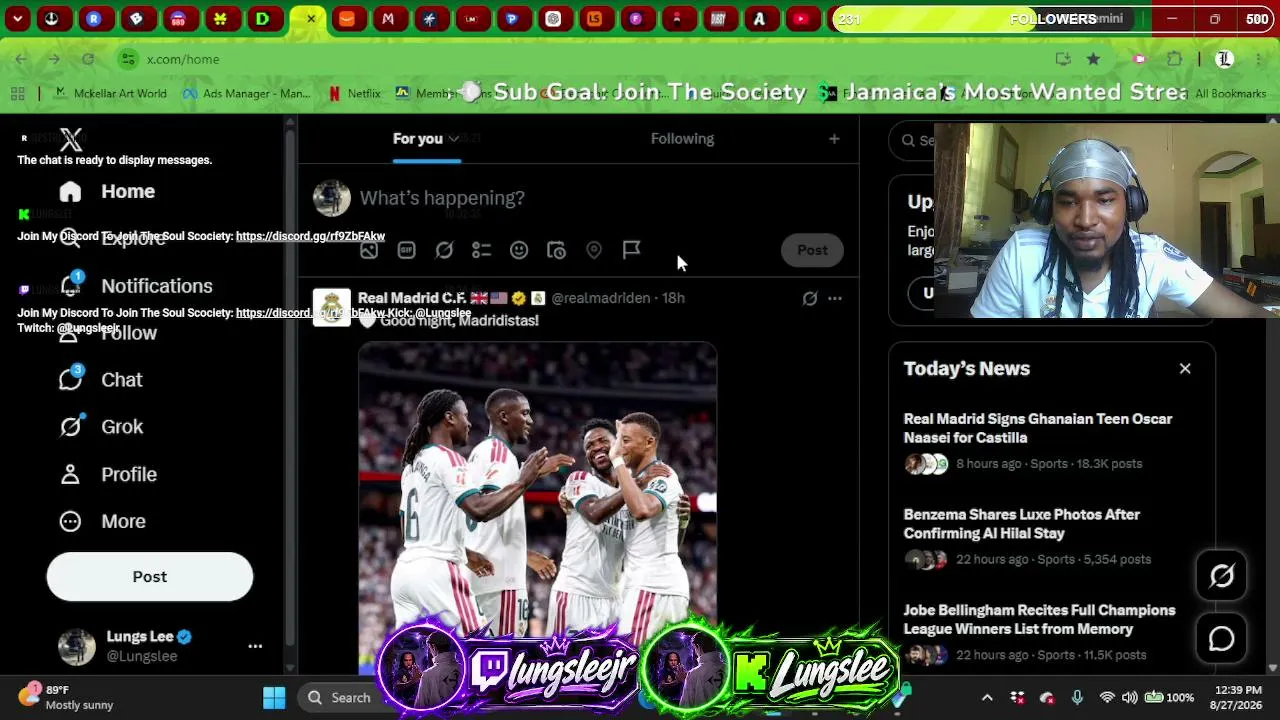Expand the For you feed dropdown arrow
Viewport: 1280px width, 720px height.
pos(453,139)
